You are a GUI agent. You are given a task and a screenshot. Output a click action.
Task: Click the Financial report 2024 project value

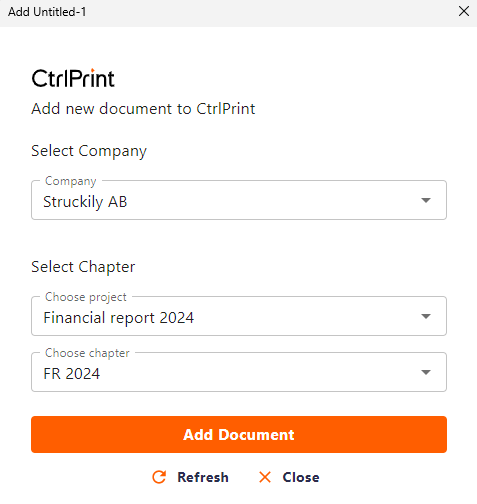click(119, 318)
